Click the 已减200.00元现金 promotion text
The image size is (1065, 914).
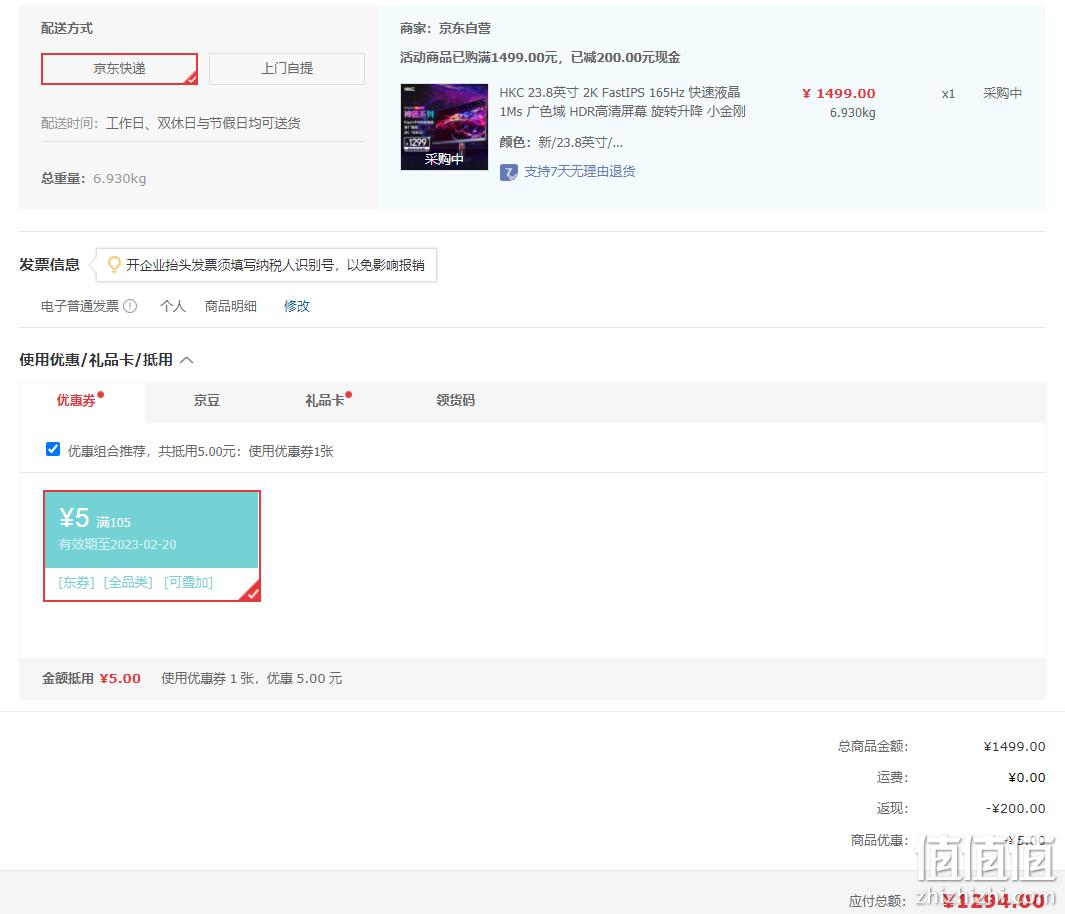626,58
